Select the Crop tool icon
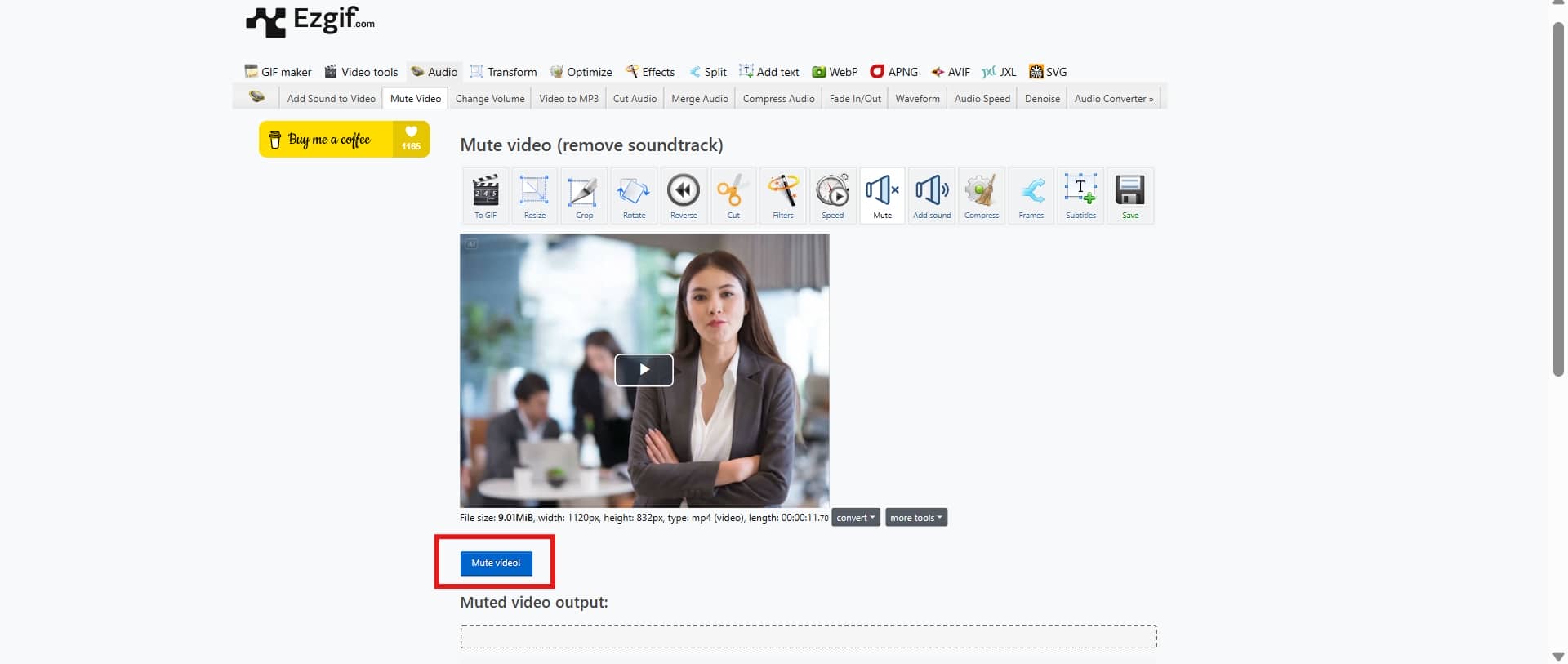 pyautogui.click(x=584, y=196)
